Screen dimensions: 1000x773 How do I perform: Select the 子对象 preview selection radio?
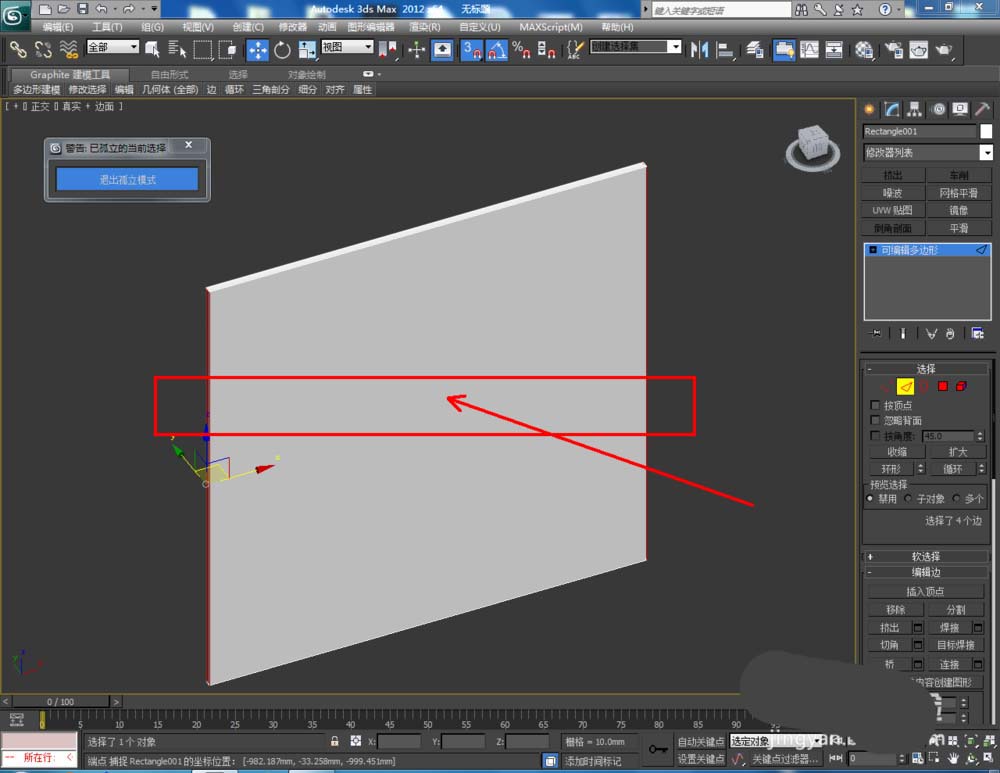pos(908,498)
